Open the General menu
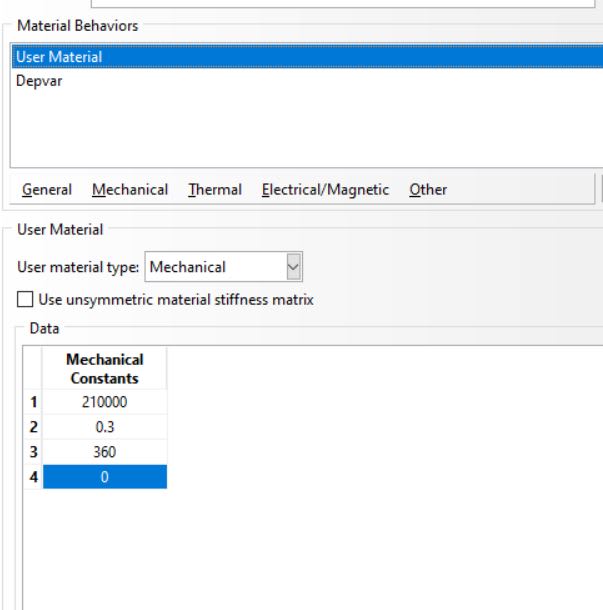 (47, 190)
